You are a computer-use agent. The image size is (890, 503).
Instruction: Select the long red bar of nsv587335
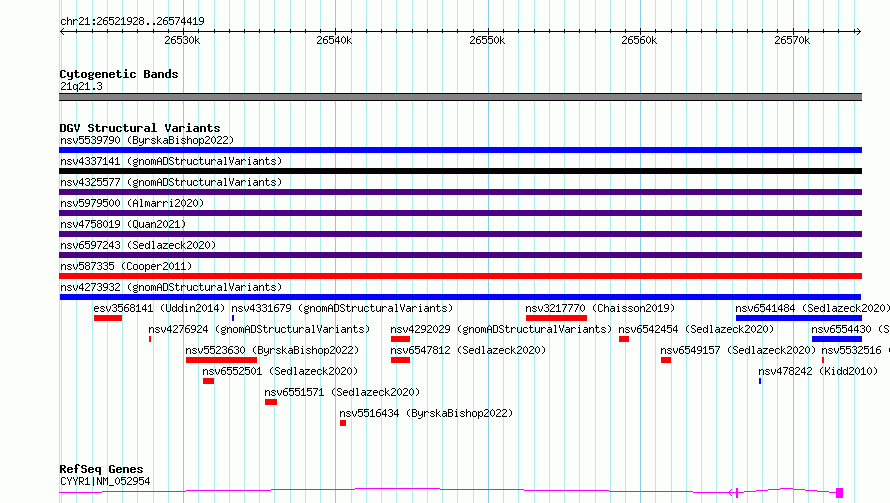click(460, 276)
